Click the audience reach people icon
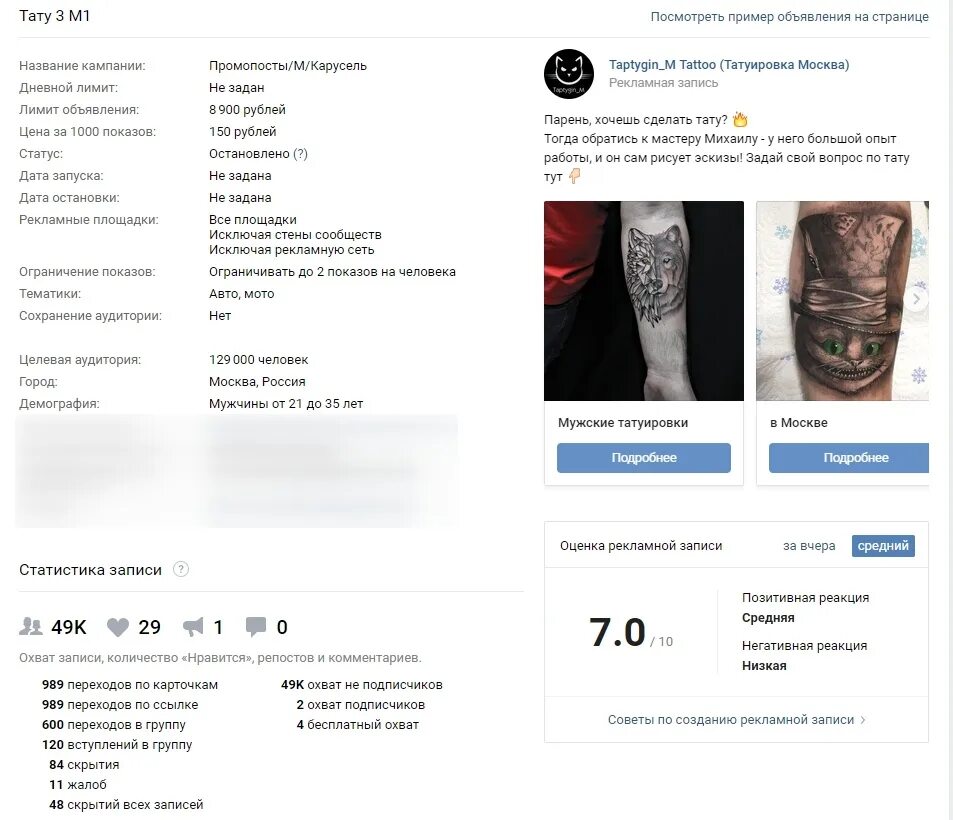953x820 pixels. [x=30, y=626]
